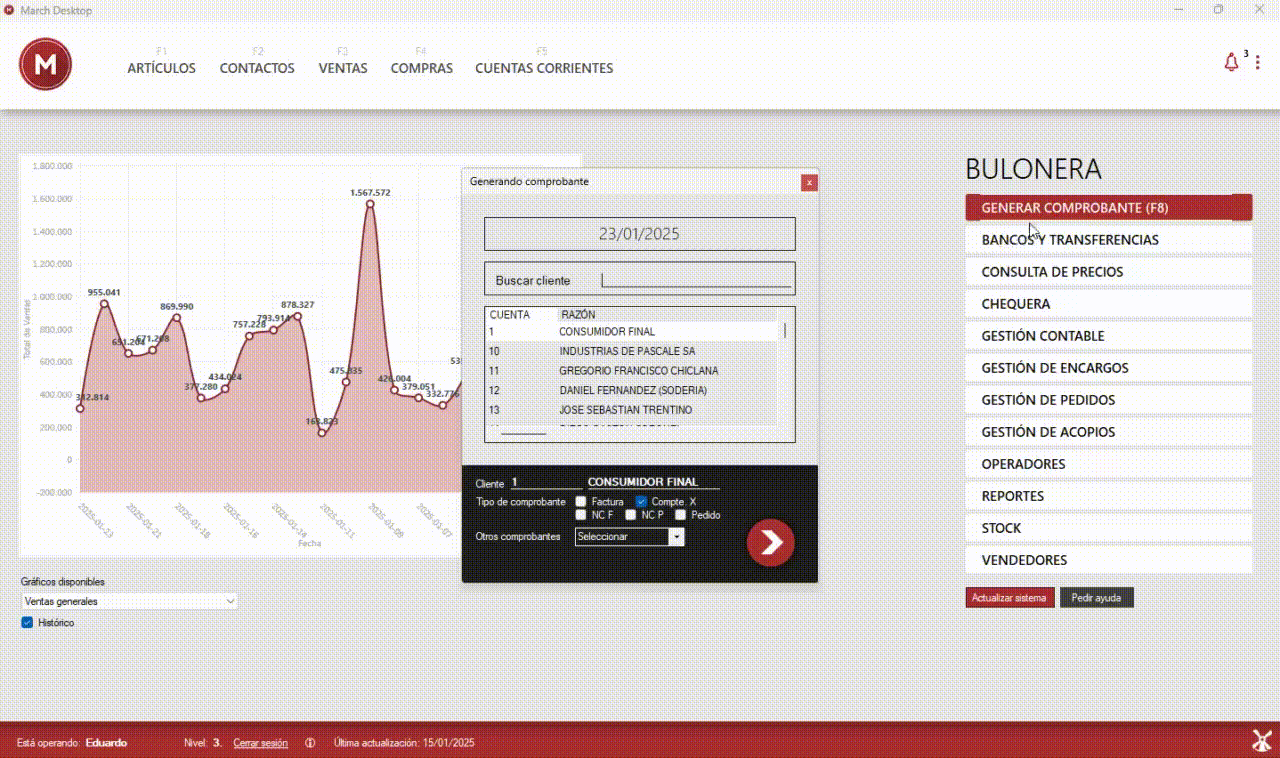
Task: Open VENDEDORES section
Action: click(1109, 560)
